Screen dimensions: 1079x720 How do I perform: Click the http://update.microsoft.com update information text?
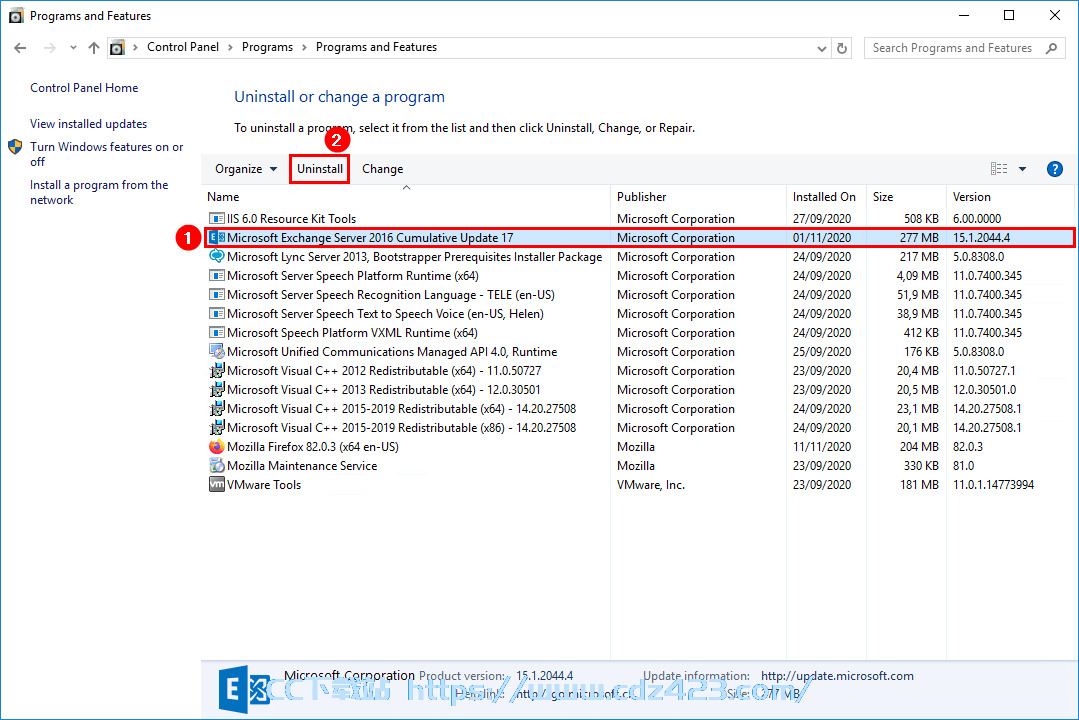pos(837,676)
